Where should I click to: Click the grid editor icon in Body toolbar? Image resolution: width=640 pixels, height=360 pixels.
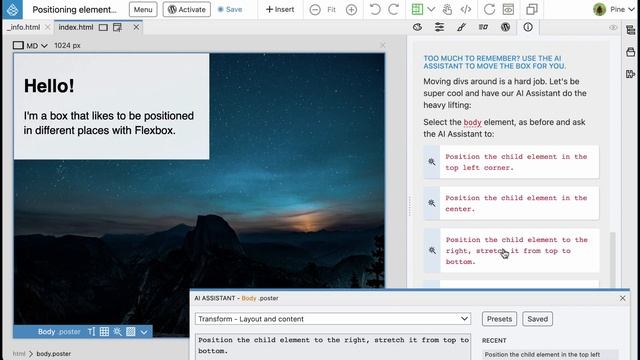(x=104, y=331)
